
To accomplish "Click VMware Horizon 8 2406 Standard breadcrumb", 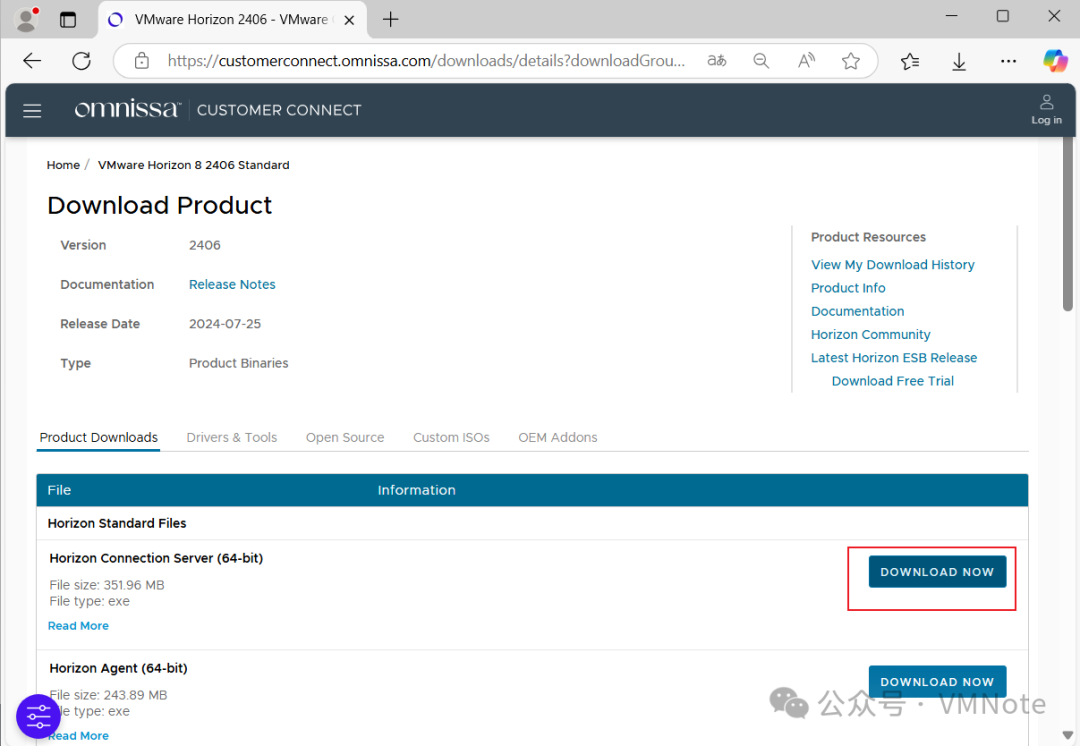I will pyautogui.click(x=194, y=165).
